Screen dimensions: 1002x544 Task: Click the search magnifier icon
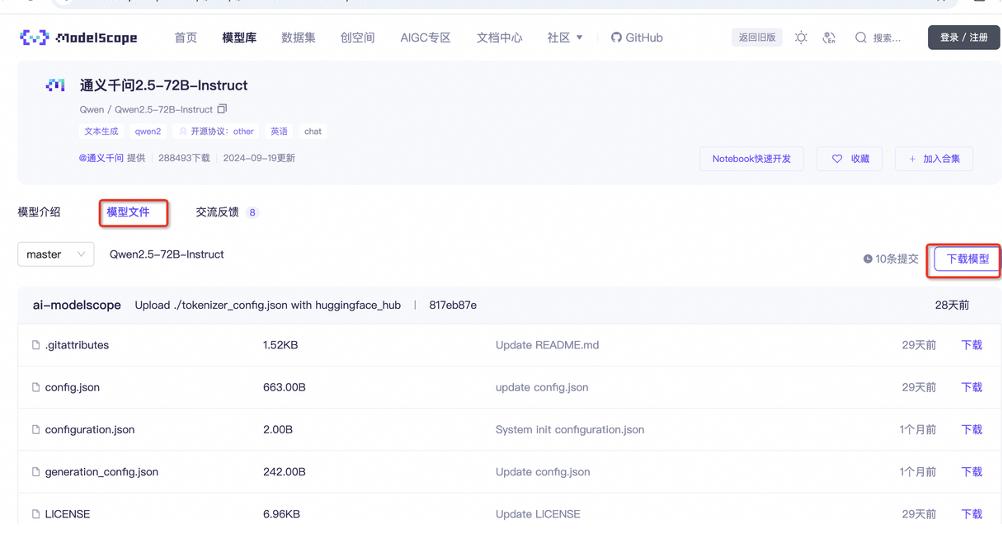tap(861, 38)
